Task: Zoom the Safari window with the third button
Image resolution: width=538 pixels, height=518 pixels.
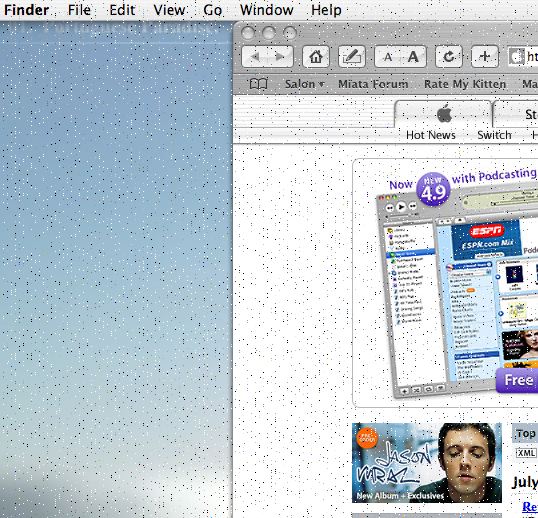Action: click(290, 33)
